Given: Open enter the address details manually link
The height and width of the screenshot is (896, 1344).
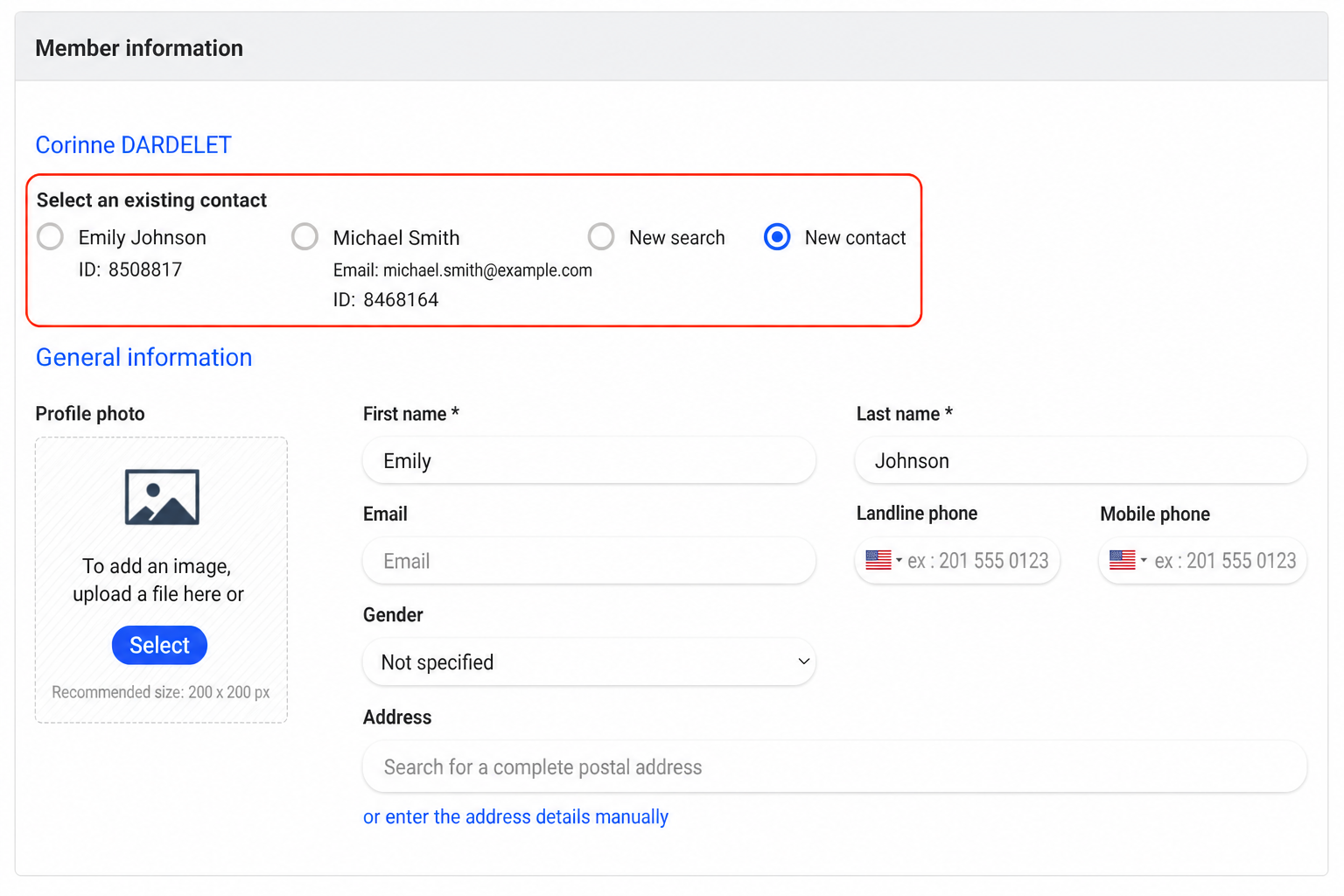Looking at the screenshot, I should pos(515,816).
